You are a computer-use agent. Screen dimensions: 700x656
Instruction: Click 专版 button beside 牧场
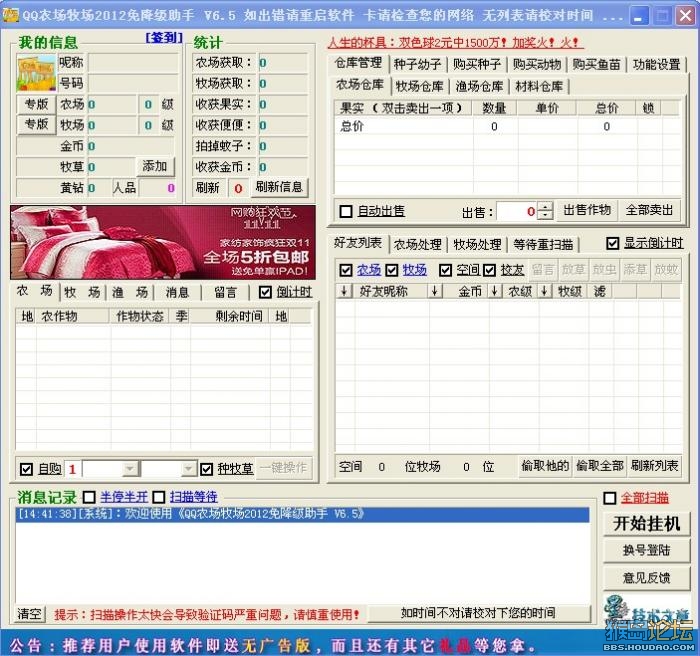(36, 124)
